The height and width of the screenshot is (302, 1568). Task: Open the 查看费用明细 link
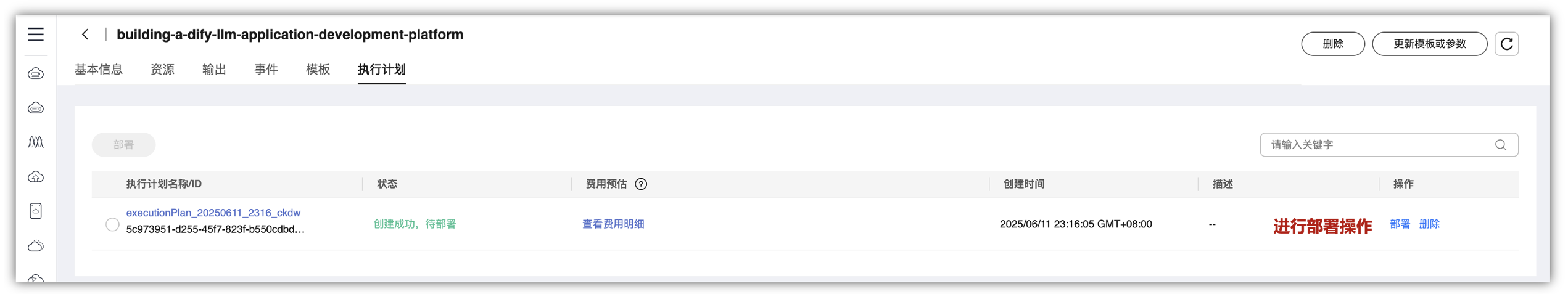pos(613,224)
